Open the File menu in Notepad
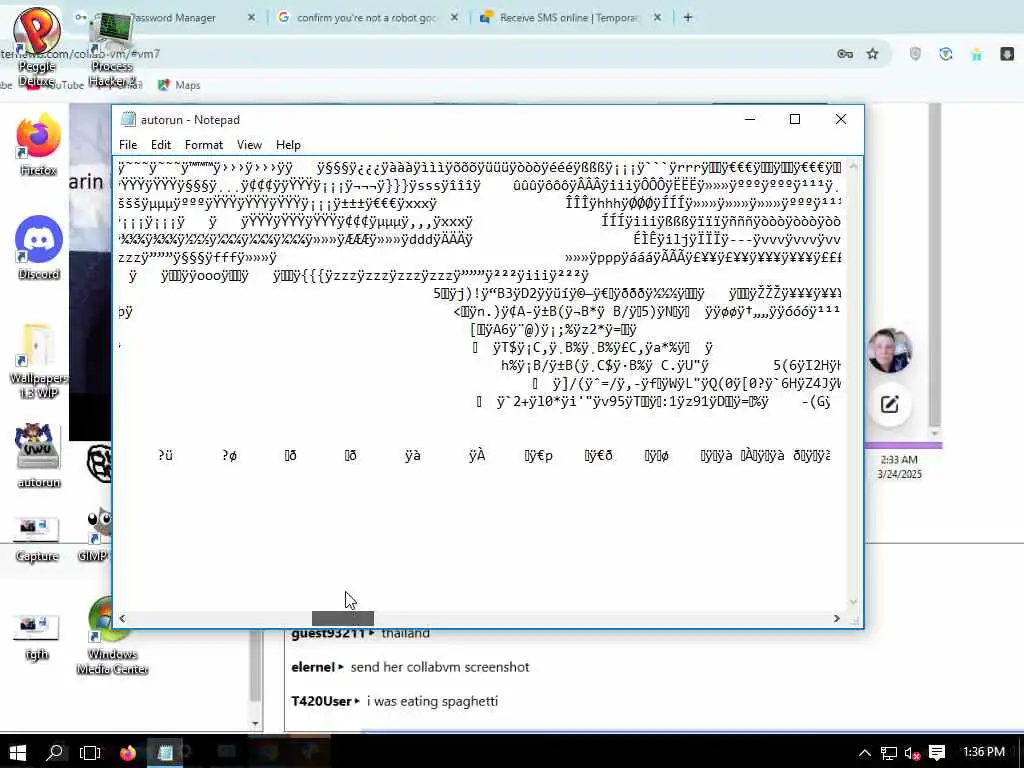Screen dimensions: 1024x768 [x=128, y=145]
